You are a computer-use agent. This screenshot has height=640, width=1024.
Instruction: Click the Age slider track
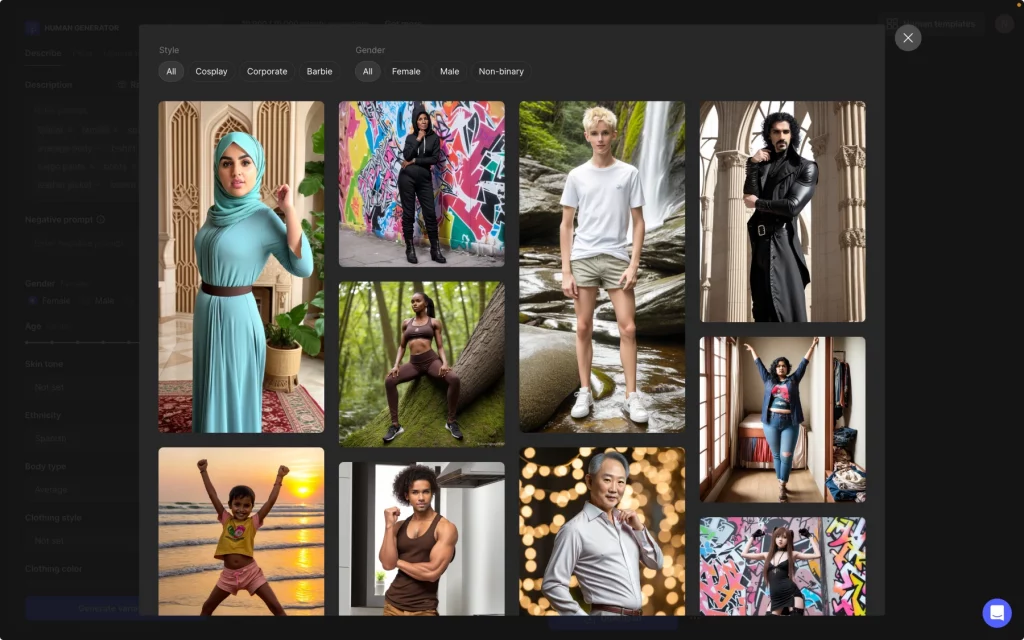tap(82, 342)
